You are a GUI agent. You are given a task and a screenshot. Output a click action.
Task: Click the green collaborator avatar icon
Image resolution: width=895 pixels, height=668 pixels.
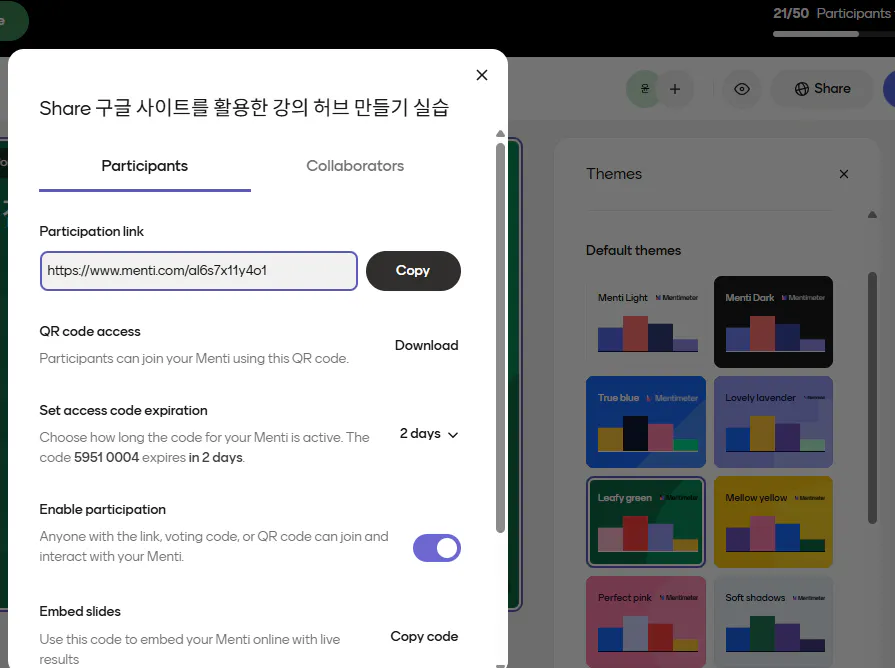644,88
